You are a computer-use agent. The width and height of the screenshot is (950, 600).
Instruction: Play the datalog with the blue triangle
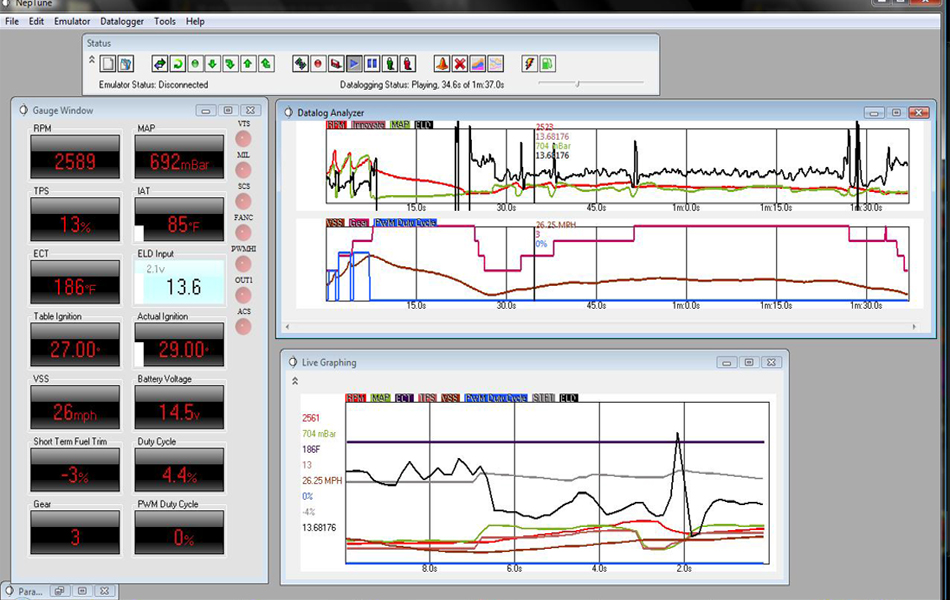pyautogui.click(x=354, y=64)
